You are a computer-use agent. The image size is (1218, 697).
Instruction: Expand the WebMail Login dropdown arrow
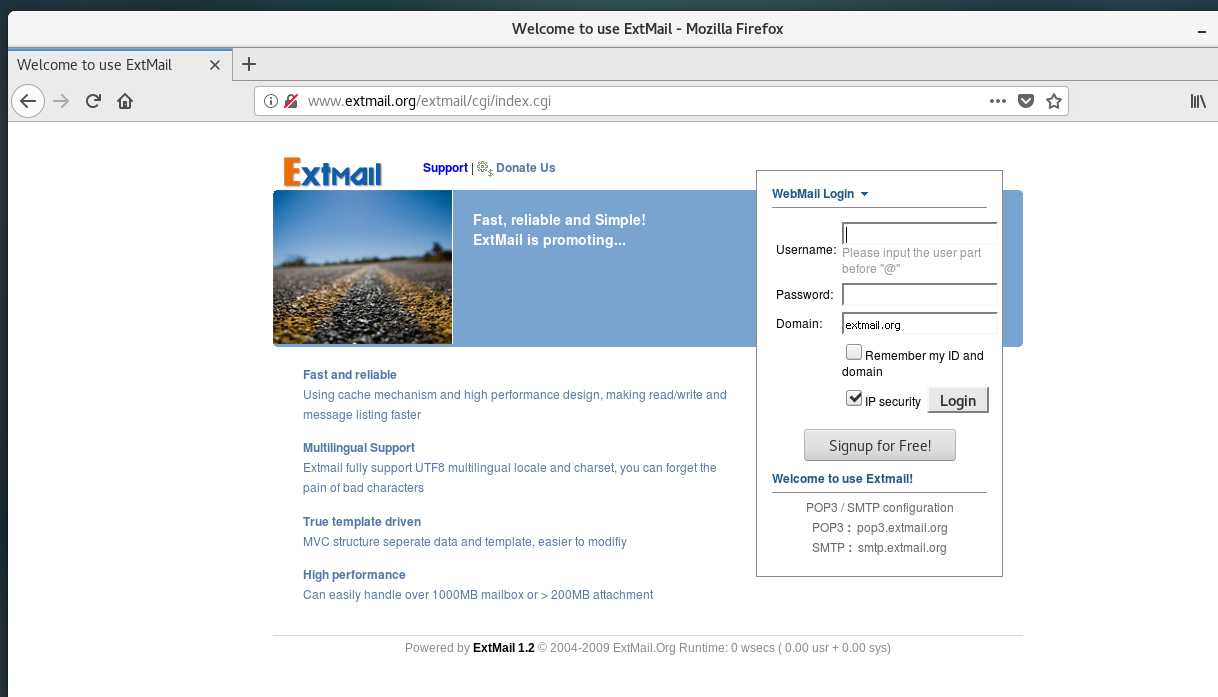(864, 194)
